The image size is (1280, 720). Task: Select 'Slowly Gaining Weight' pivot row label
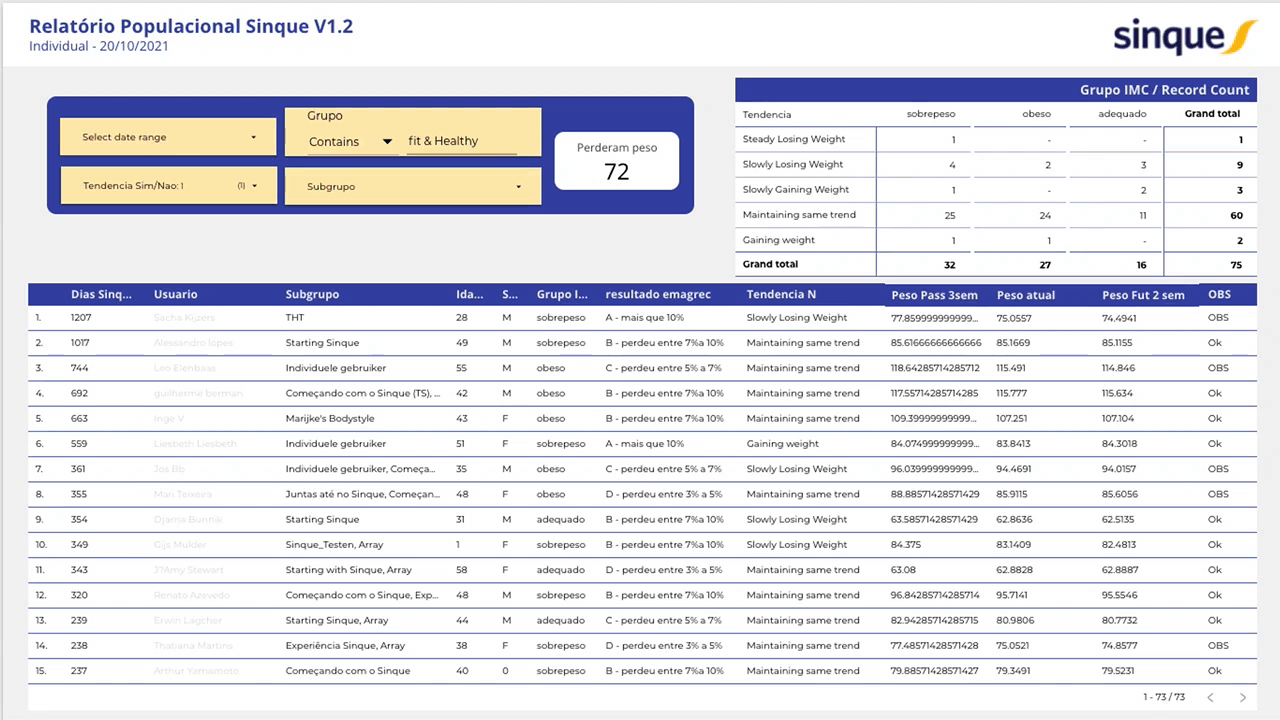coord(796,189)
